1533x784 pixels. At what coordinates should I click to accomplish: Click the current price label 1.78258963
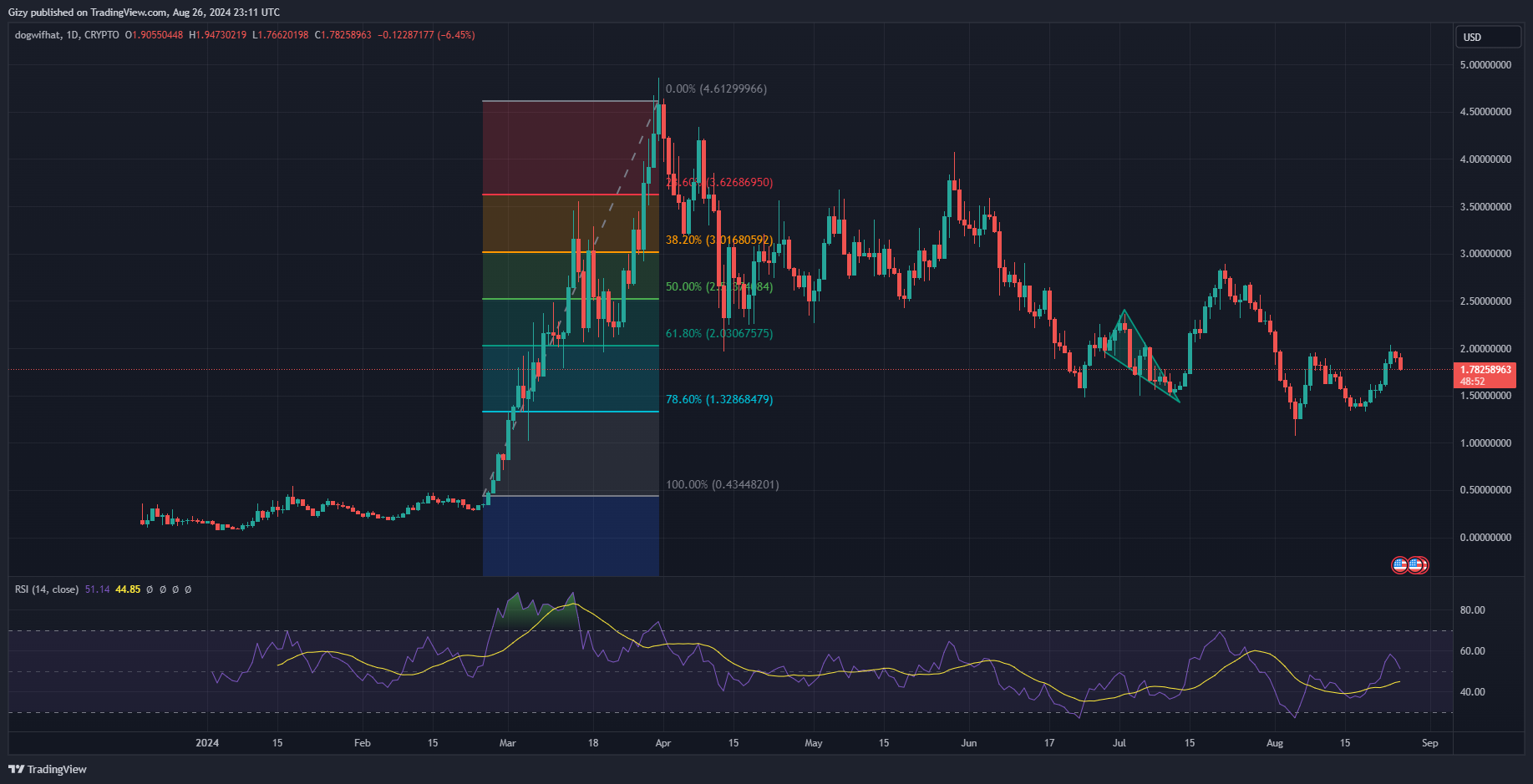[1485, 369]
